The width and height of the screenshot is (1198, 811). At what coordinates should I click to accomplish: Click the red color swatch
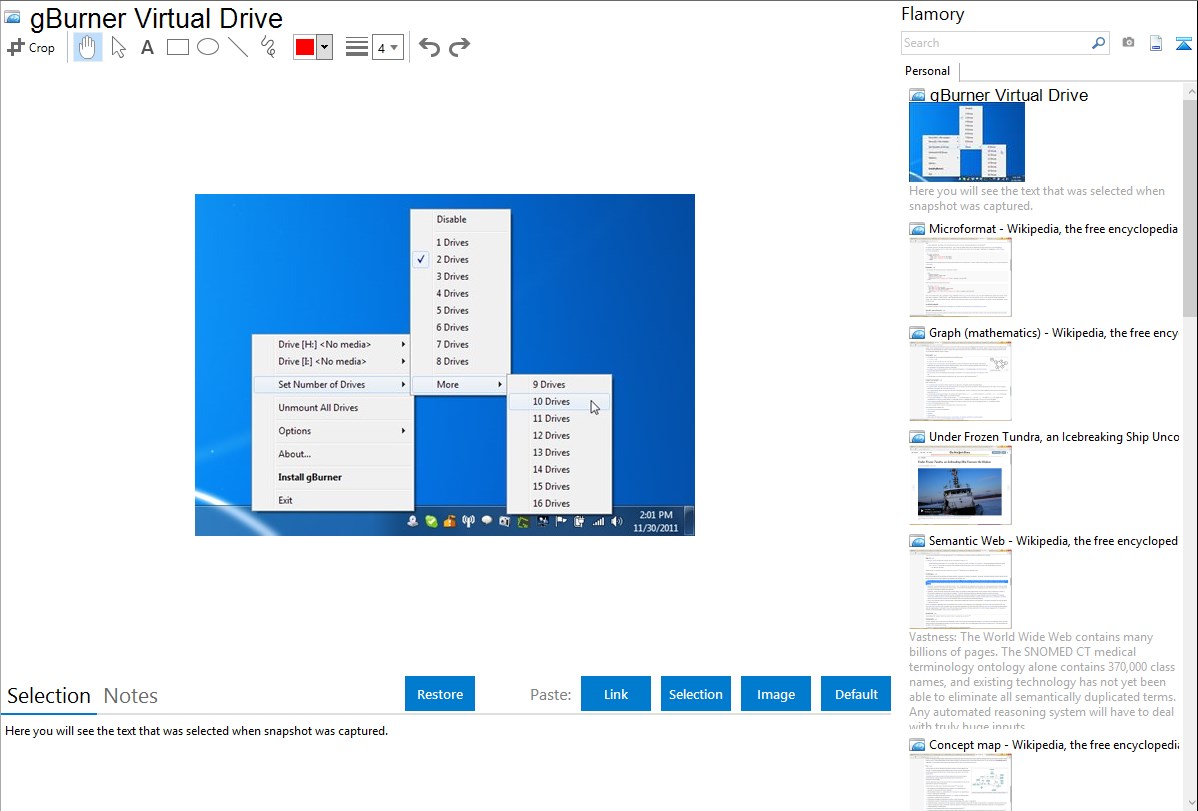coord(305,47)
